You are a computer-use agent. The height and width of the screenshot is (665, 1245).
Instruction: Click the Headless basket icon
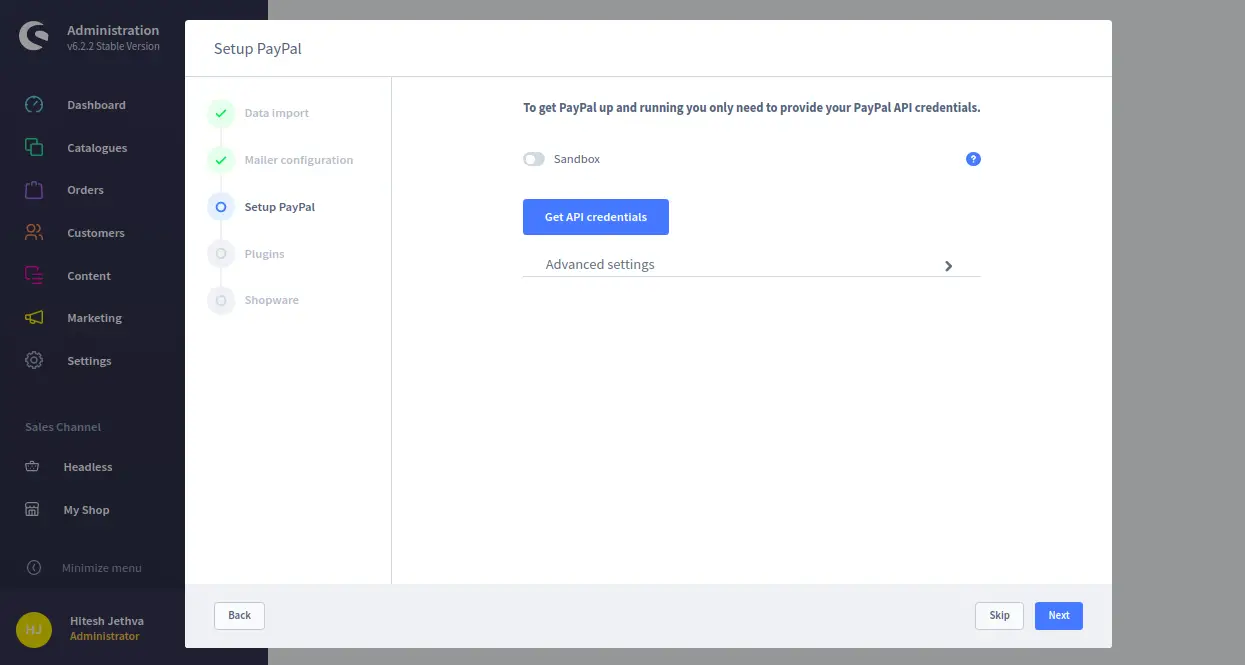(x=32, y=467)
